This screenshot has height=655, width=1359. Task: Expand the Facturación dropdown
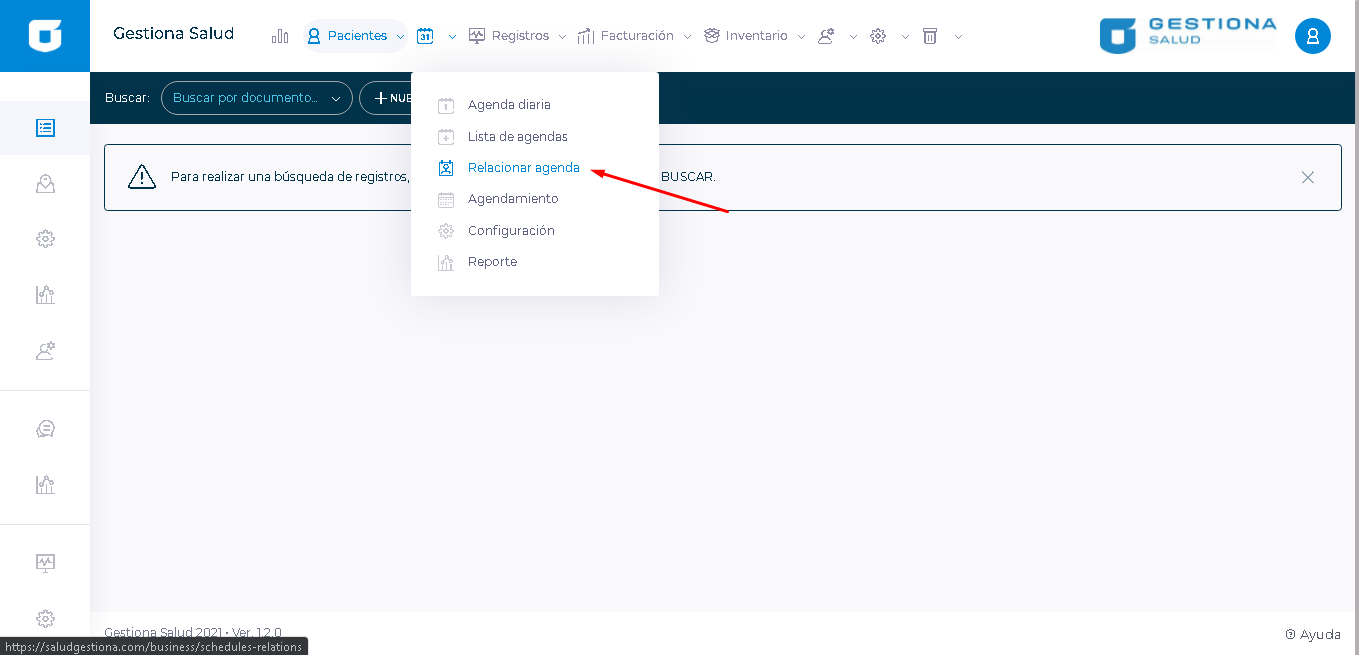point(635,36)
